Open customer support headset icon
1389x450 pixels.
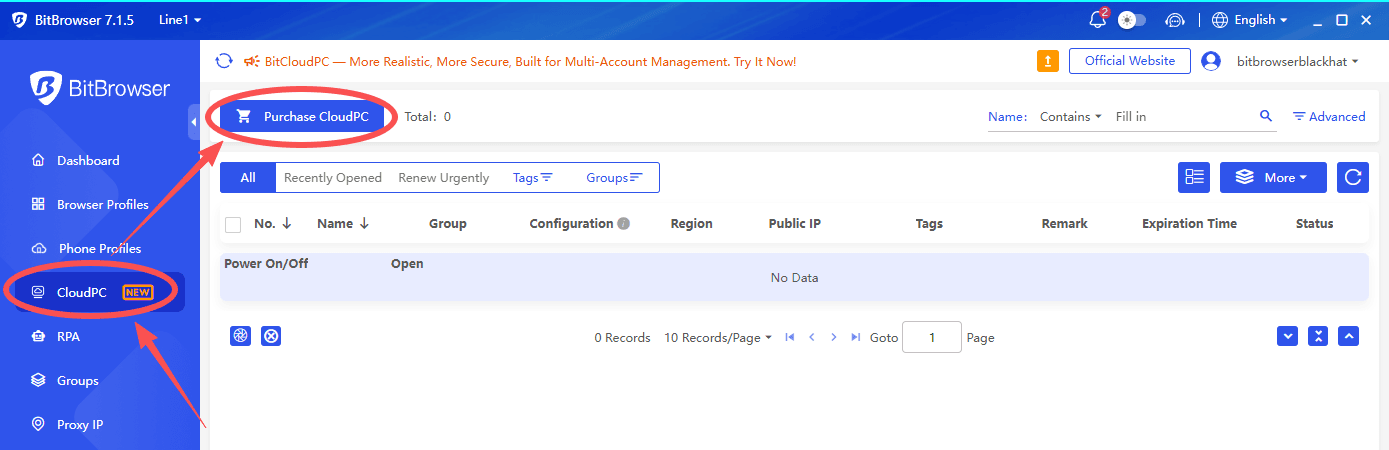1175,20
